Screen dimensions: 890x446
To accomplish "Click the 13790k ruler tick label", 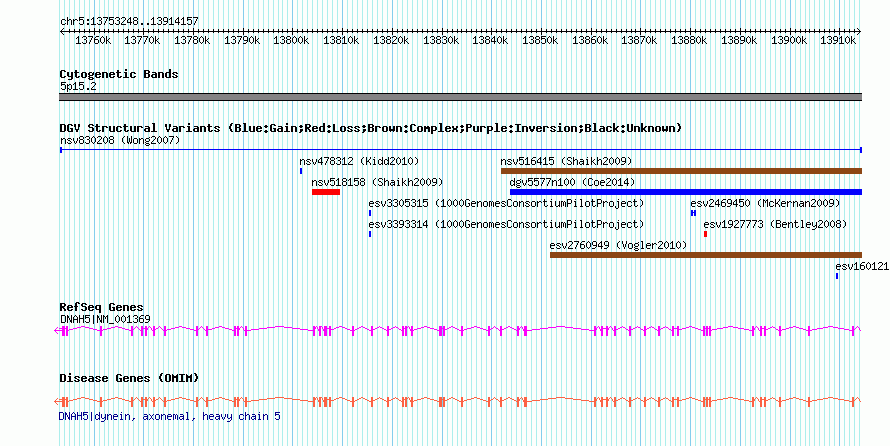I will 242,40.
